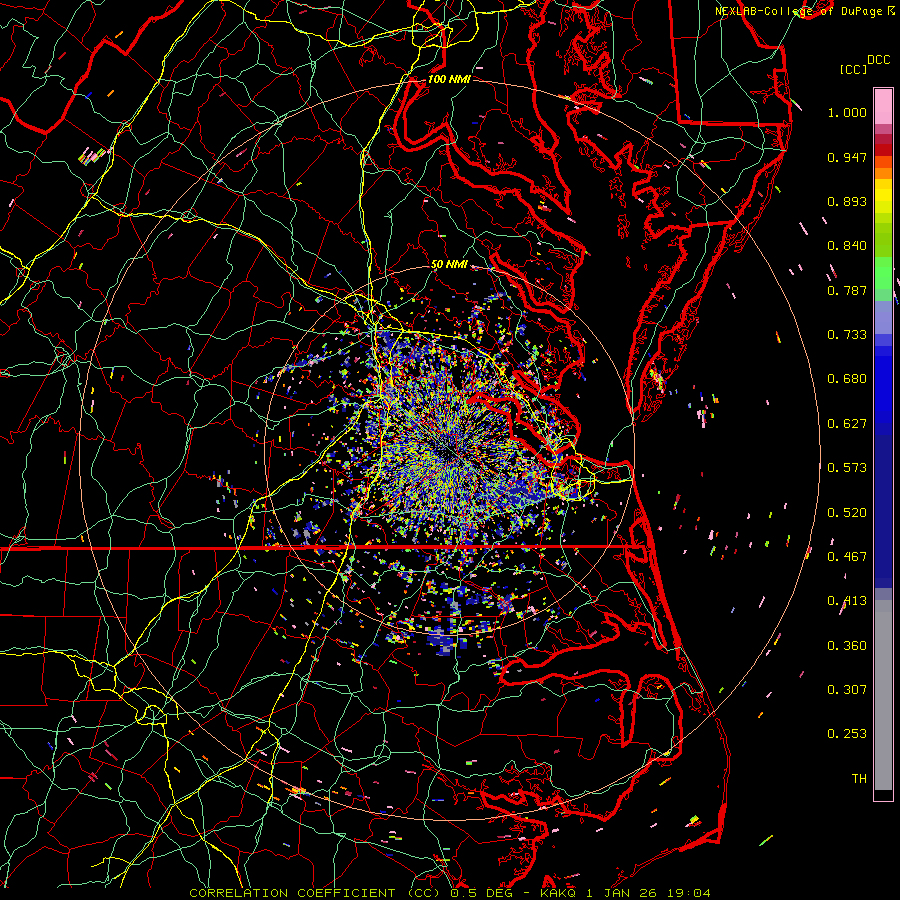The height and width of the screenshot is (900, 900).
Task: Click the 0.893 scale value
Action: [847, 201]
